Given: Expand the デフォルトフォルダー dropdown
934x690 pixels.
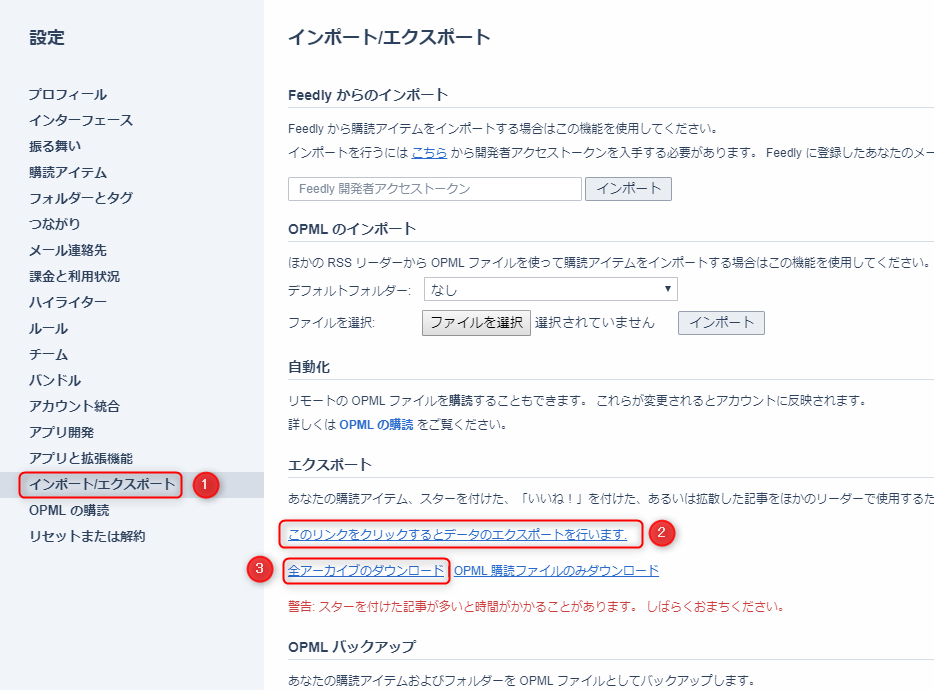Looking at the screenshot, I should pyautogui.click(x=551, y=290).
